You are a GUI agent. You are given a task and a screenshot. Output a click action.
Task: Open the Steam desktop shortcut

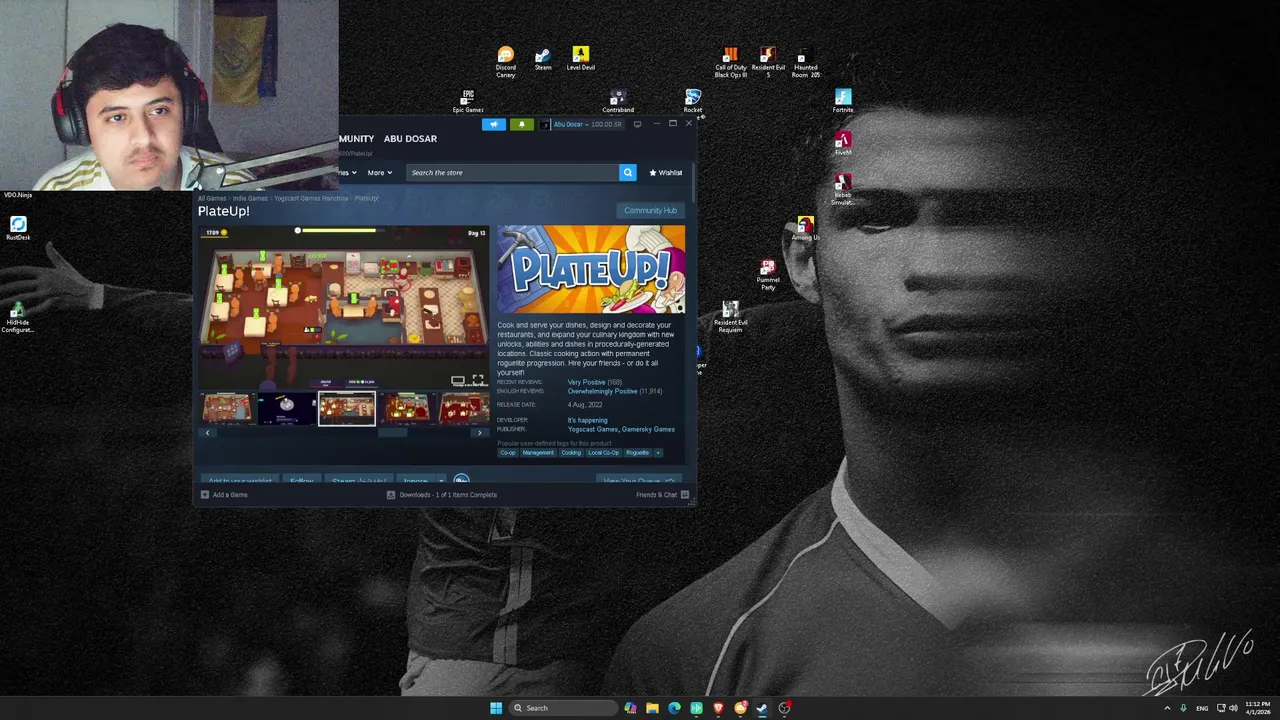point(542,60)
